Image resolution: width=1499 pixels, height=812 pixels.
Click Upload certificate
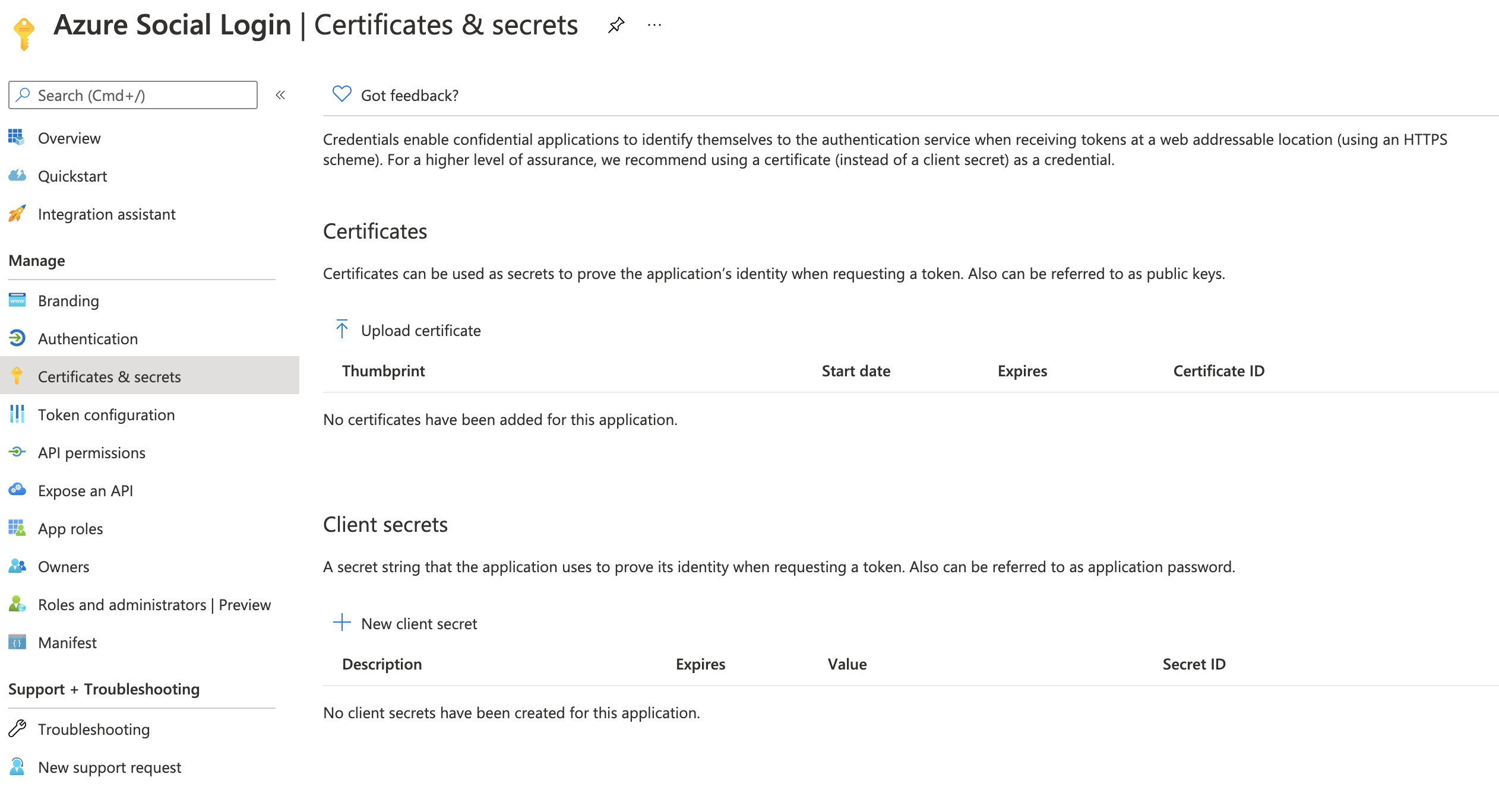(420, 331)
